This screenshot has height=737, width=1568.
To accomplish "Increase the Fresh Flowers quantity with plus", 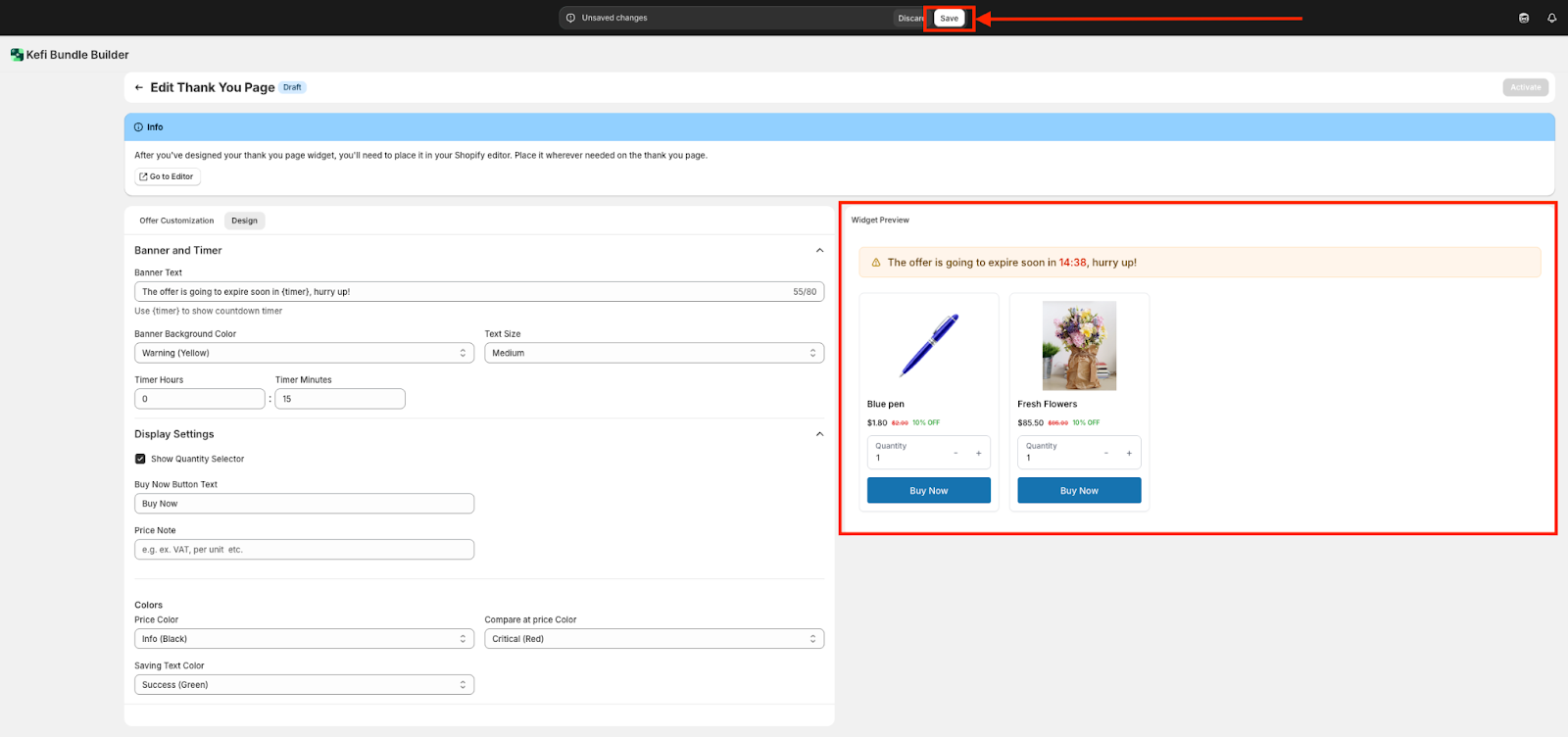I will [x=1129, y=453].
